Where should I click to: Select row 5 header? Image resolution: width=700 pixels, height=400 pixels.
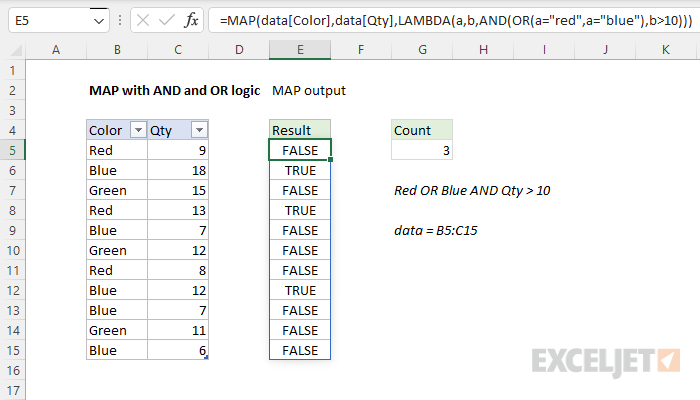[12, 150]
